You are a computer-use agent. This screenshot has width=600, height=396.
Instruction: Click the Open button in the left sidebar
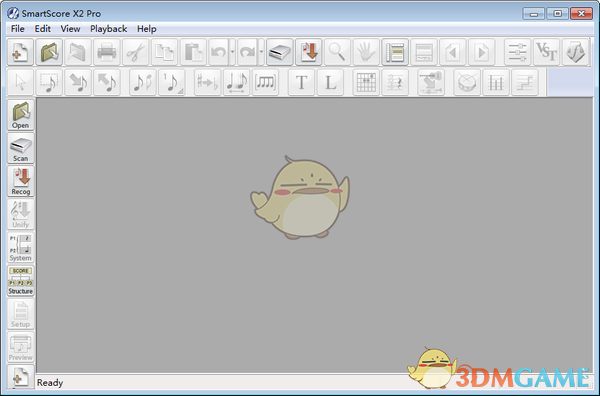pyautogui.click(x=21, y=115)
